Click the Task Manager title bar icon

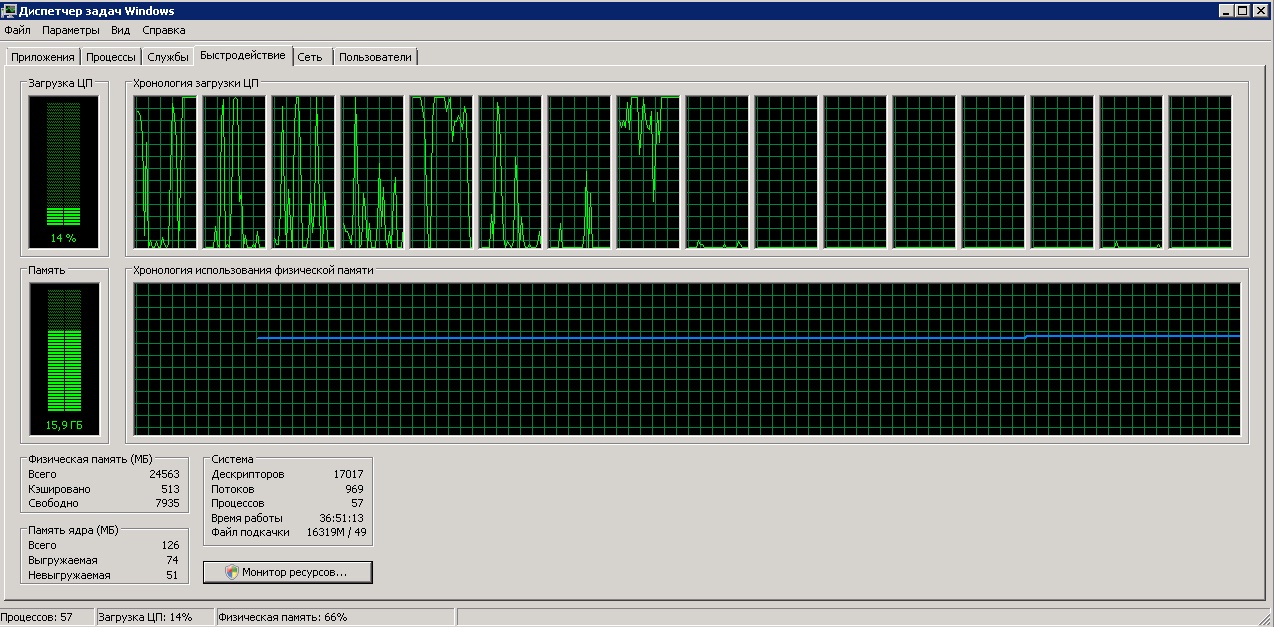click(x=9, y=11)
